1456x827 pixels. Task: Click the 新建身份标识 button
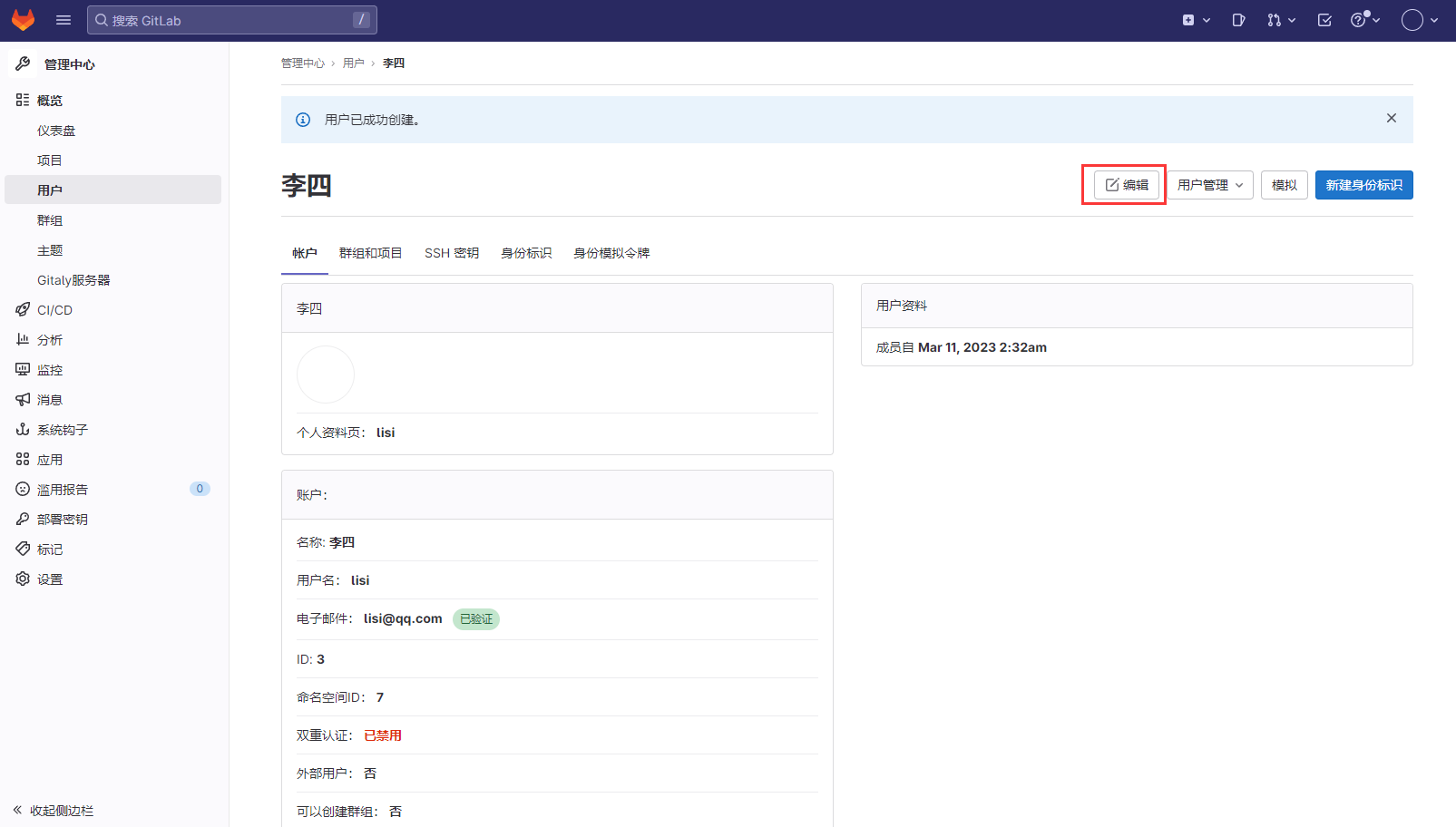point(1363,185)
